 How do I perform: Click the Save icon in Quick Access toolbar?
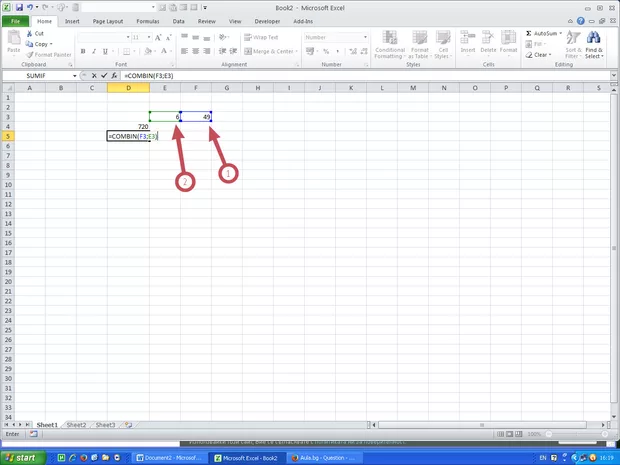[19, 7]
